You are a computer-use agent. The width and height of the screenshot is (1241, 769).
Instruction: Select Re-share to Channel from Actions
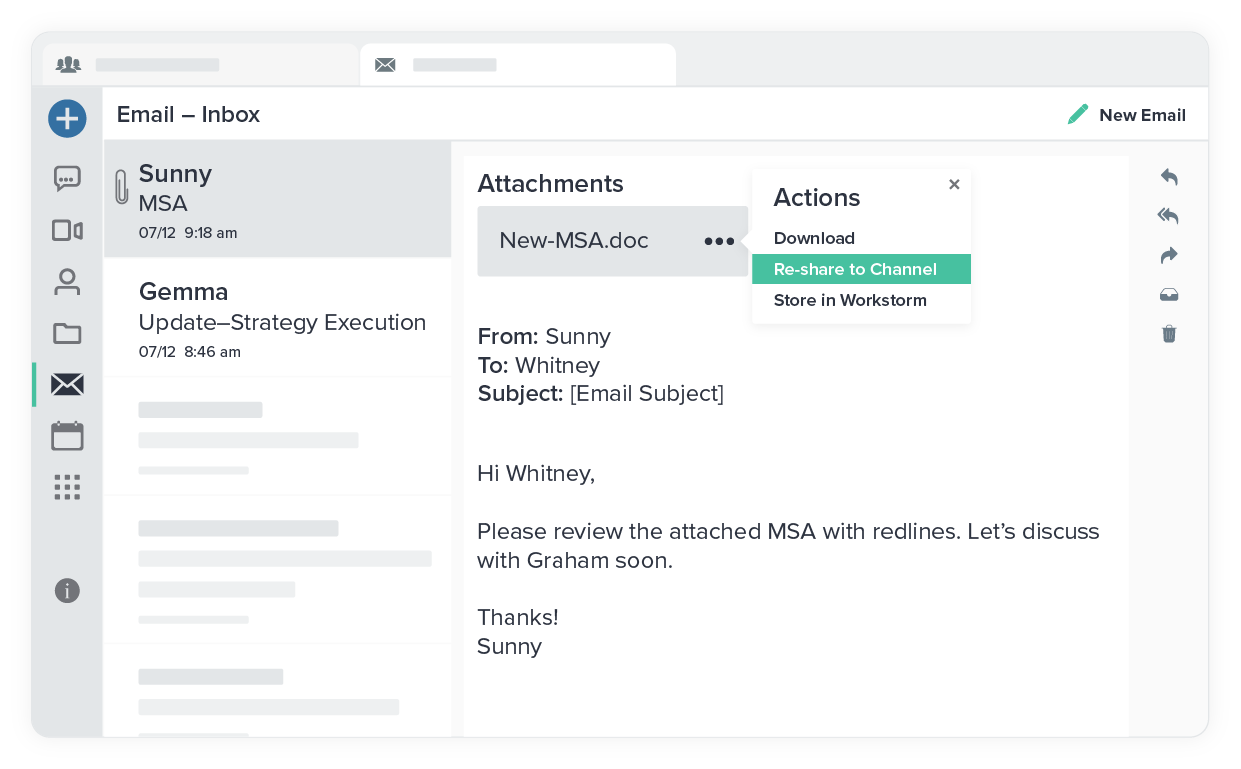click(855, 269)
